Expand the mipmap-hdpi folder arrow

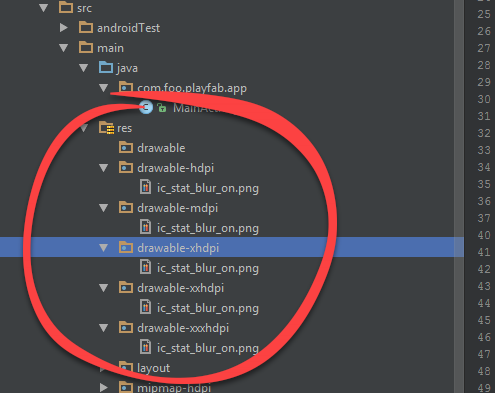pyautogui.click(x=104, y=387)
